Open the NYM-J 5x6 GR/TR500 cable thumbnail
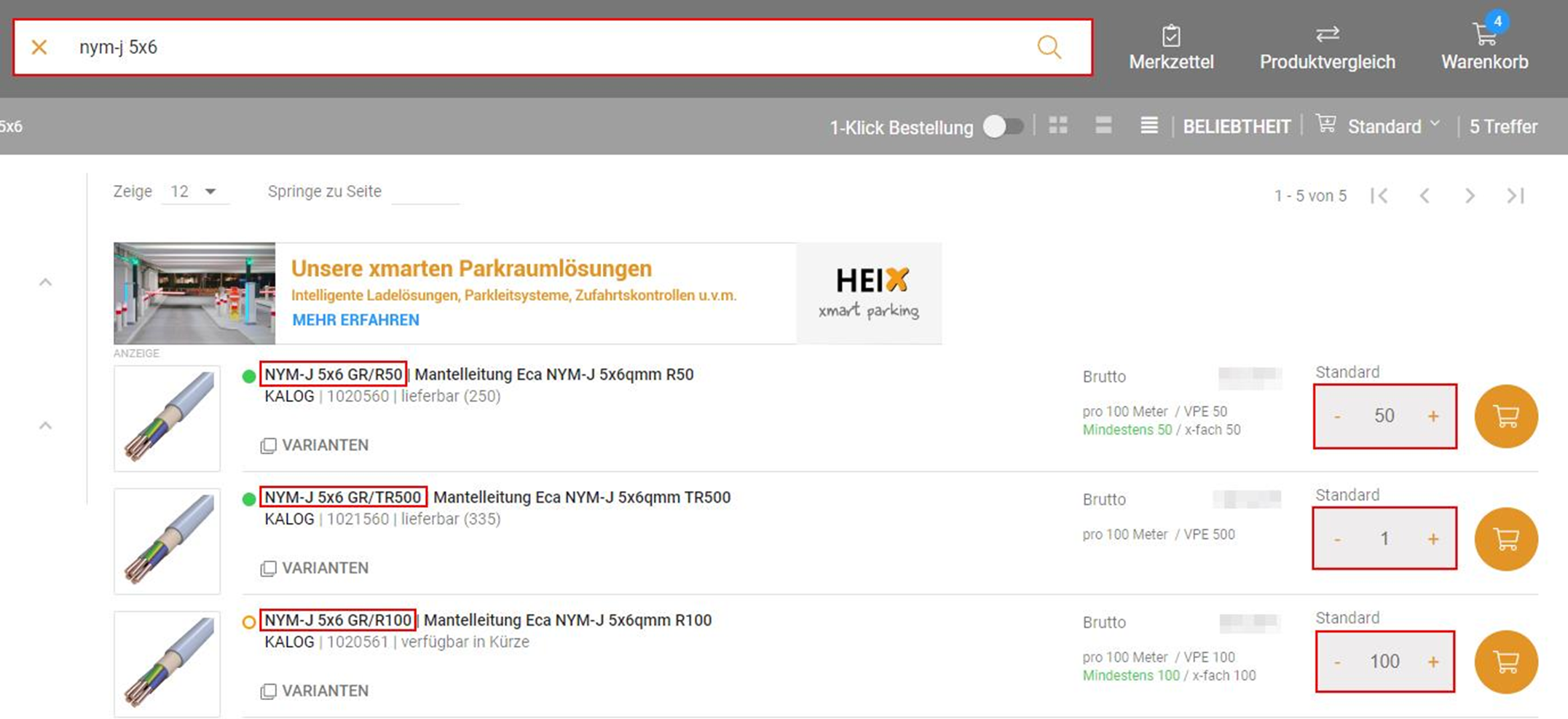Screen dimensions: 1568x719 pos(168,541)
